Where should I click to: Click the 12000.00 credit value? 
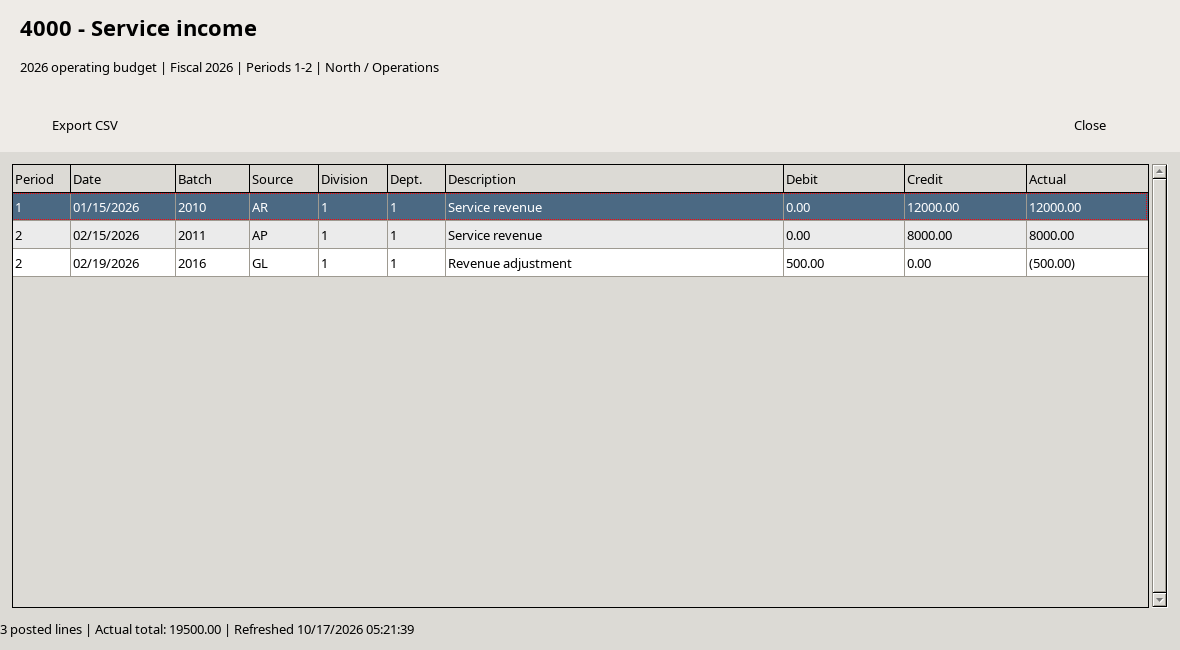(x=966, y=207)
